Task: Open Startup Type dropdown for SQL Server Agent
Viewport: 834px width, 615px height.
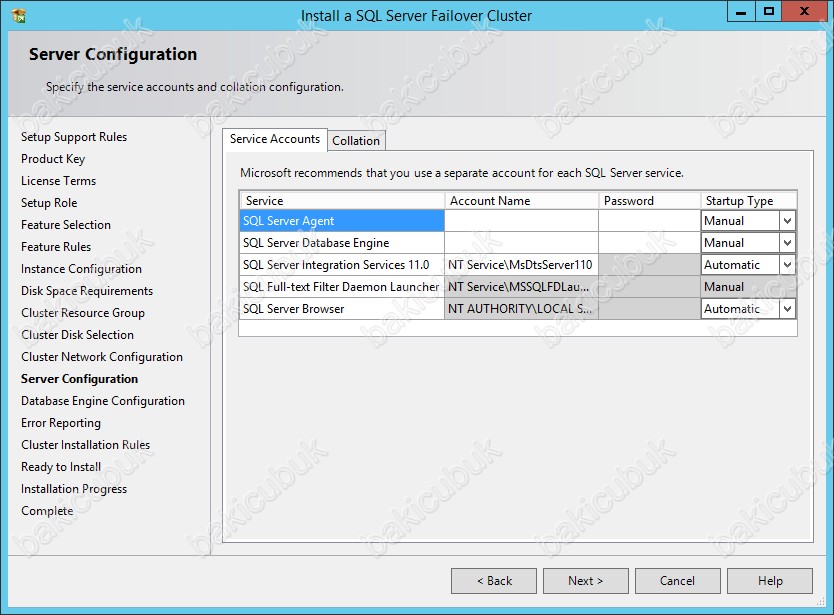Action: tap(787, 221)
